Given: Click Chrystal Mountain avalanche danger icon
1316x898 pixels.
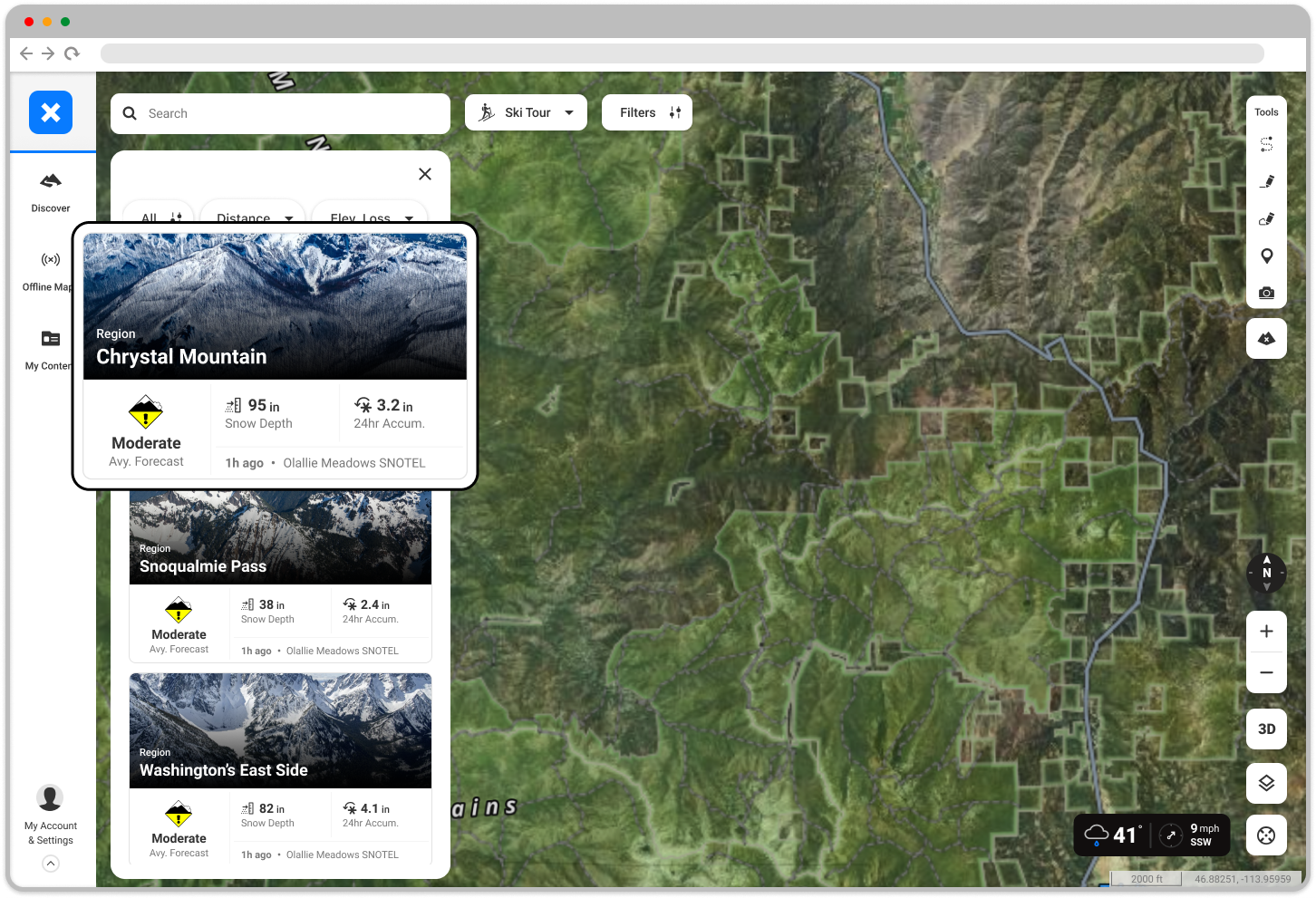Looking at the screenshot, I should tap(146, 412).
